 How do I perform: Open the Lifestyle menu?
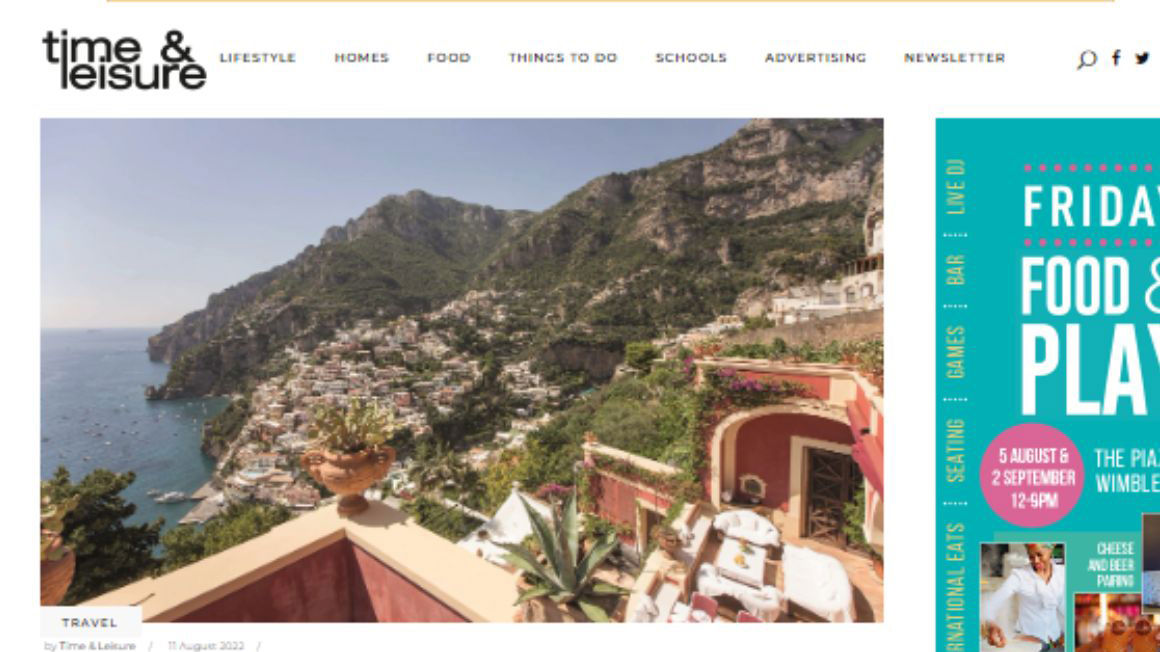click(x=257, y=58)
